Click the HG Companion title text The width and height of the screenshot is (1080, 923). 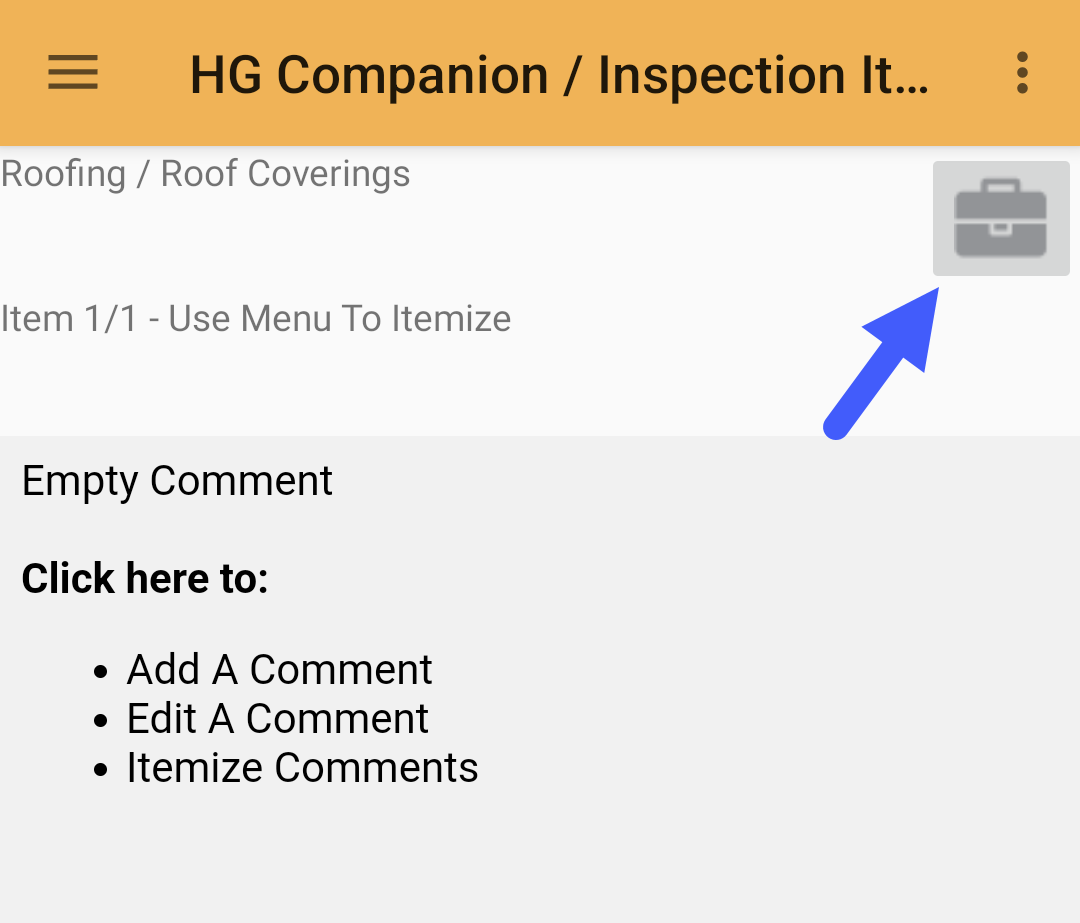[560, 72]
